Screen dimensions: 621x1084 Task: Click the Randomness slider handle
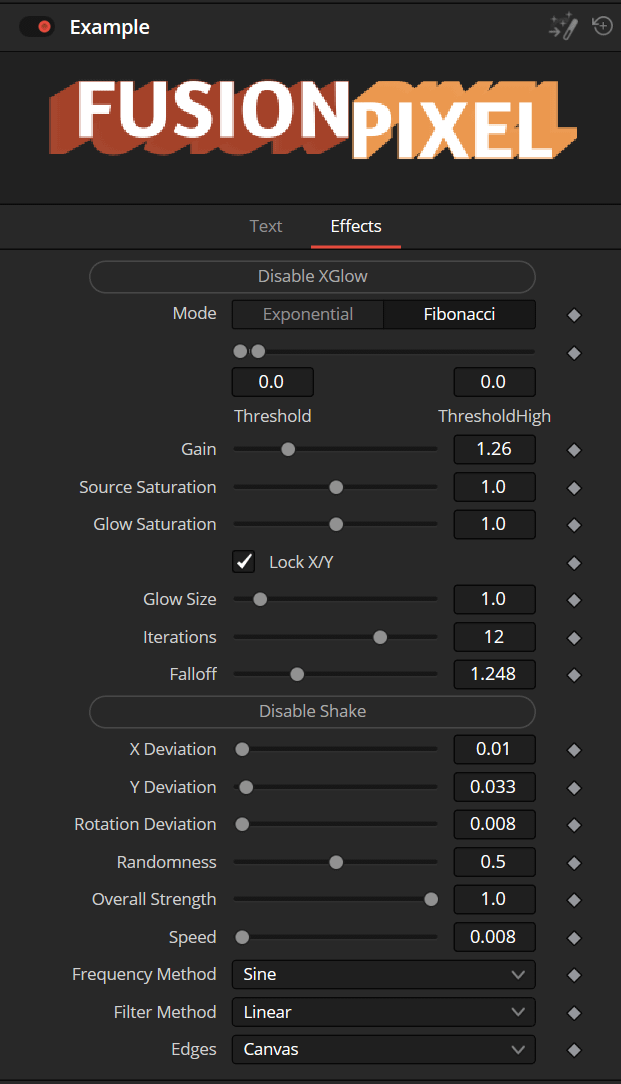[336, 863]
